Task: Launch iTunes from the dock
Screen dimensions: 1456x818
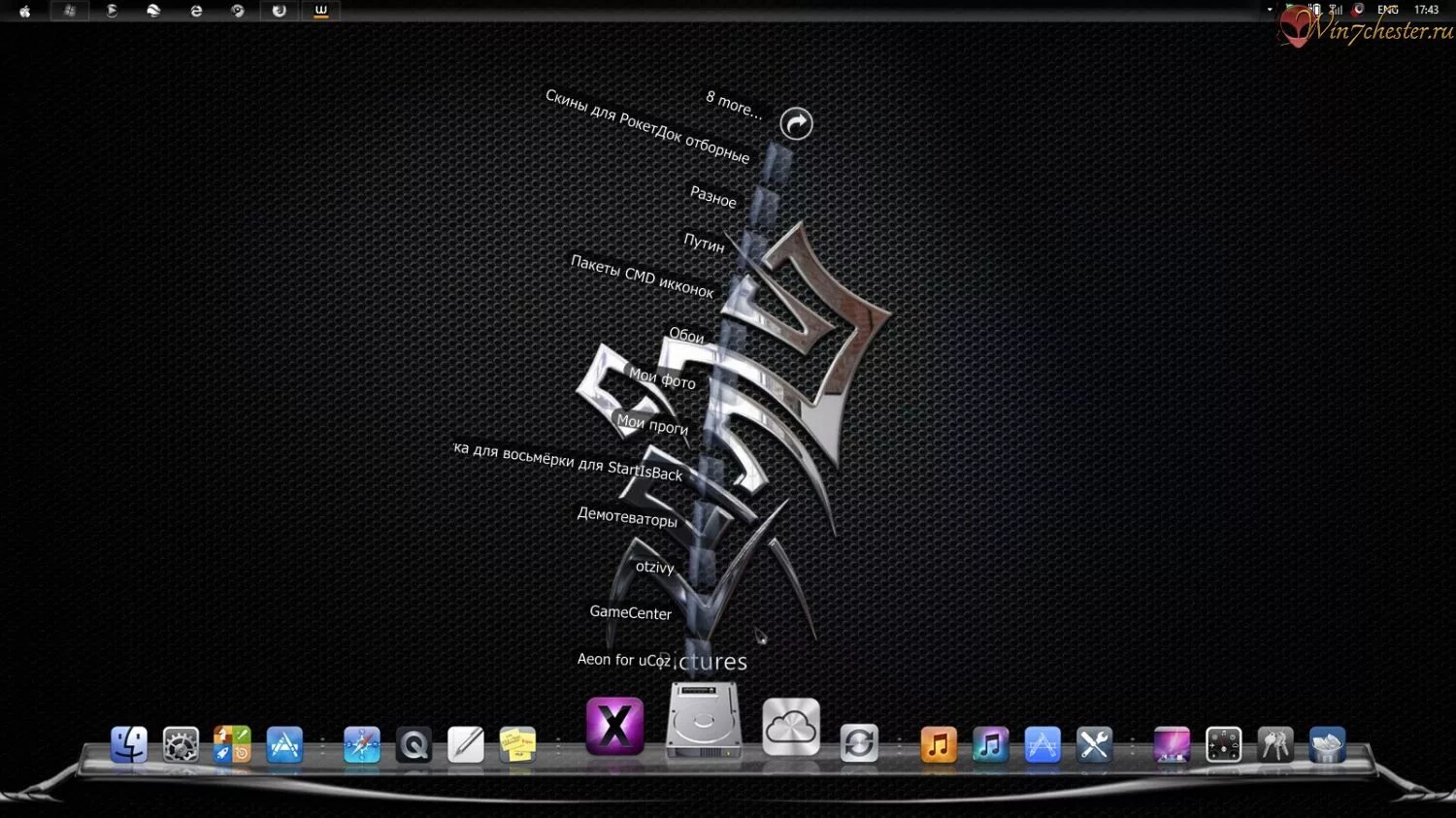Action: tap(990, 745)
